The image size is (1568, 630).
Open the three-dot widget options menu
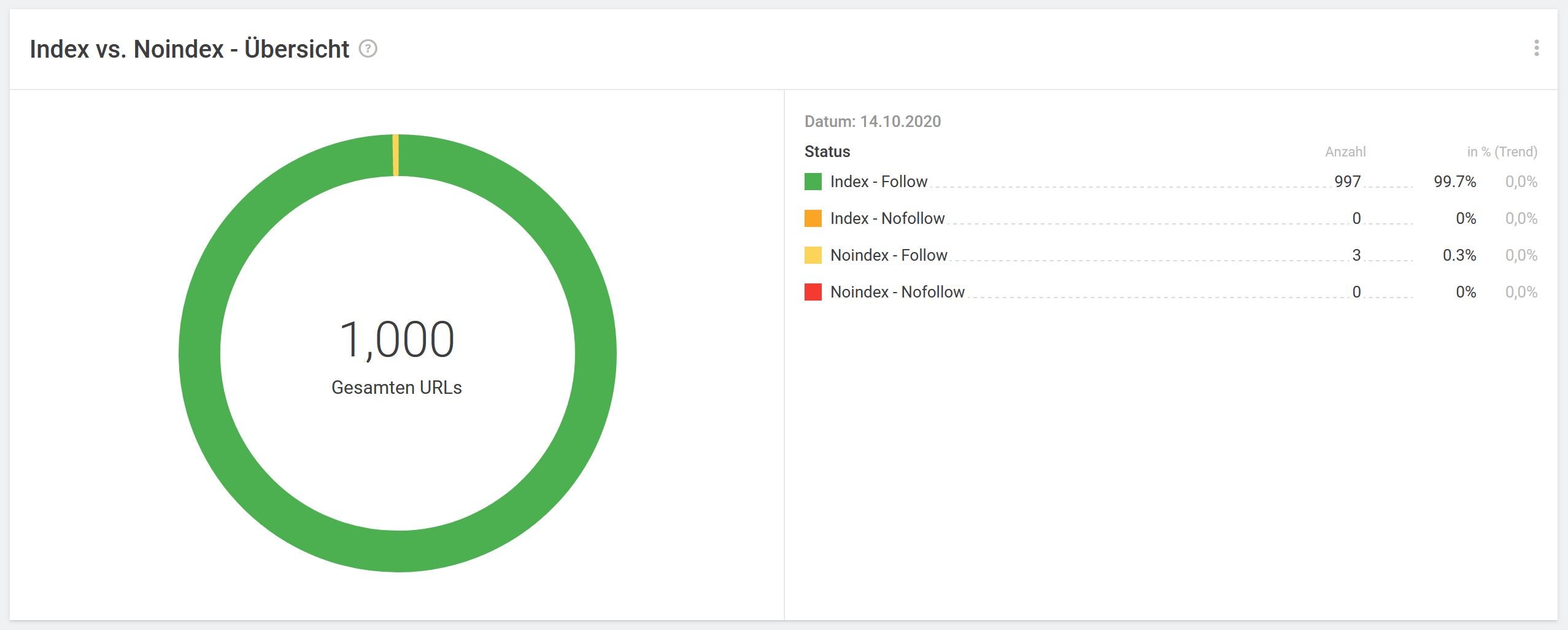[x=1536, y=48]
